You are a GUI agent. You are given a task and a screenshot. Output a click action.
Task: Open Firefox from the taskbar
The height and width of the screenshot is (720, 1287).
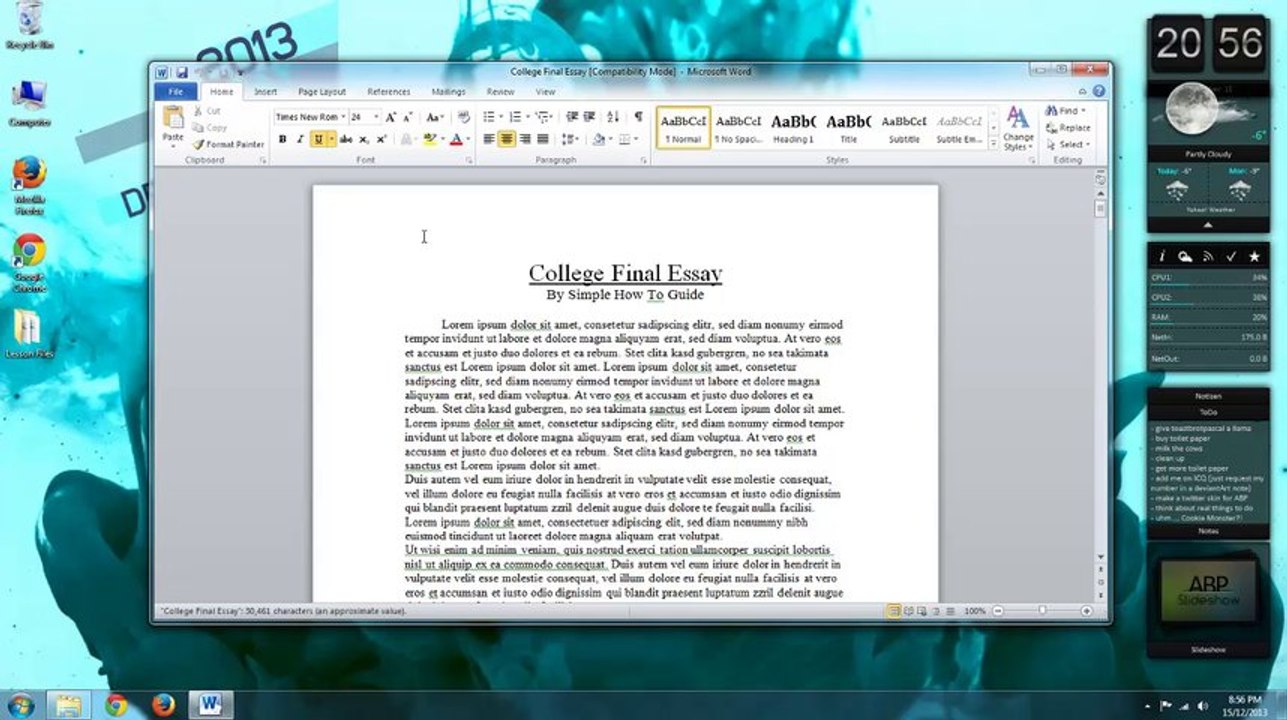[x=163, y=705]
